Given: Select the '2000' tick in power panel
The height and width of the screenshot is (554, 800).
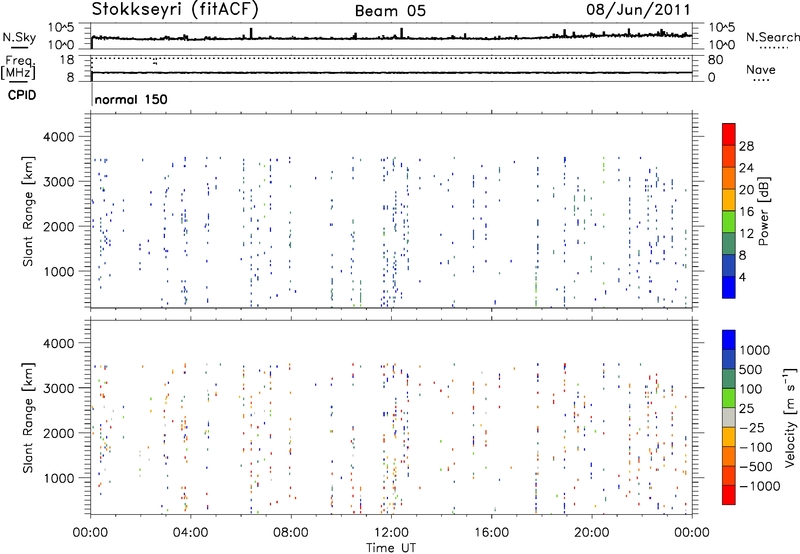Looking at the screenshot, I should click(59, 226).
